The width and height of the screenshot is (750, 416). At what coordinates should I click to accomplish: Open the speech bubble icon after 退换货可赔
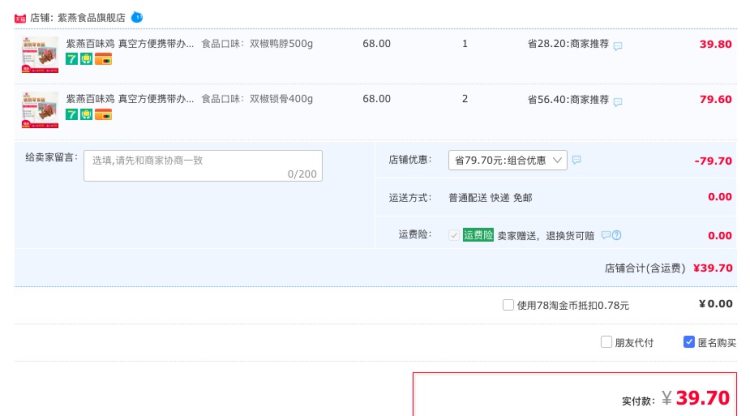point(606,235)
